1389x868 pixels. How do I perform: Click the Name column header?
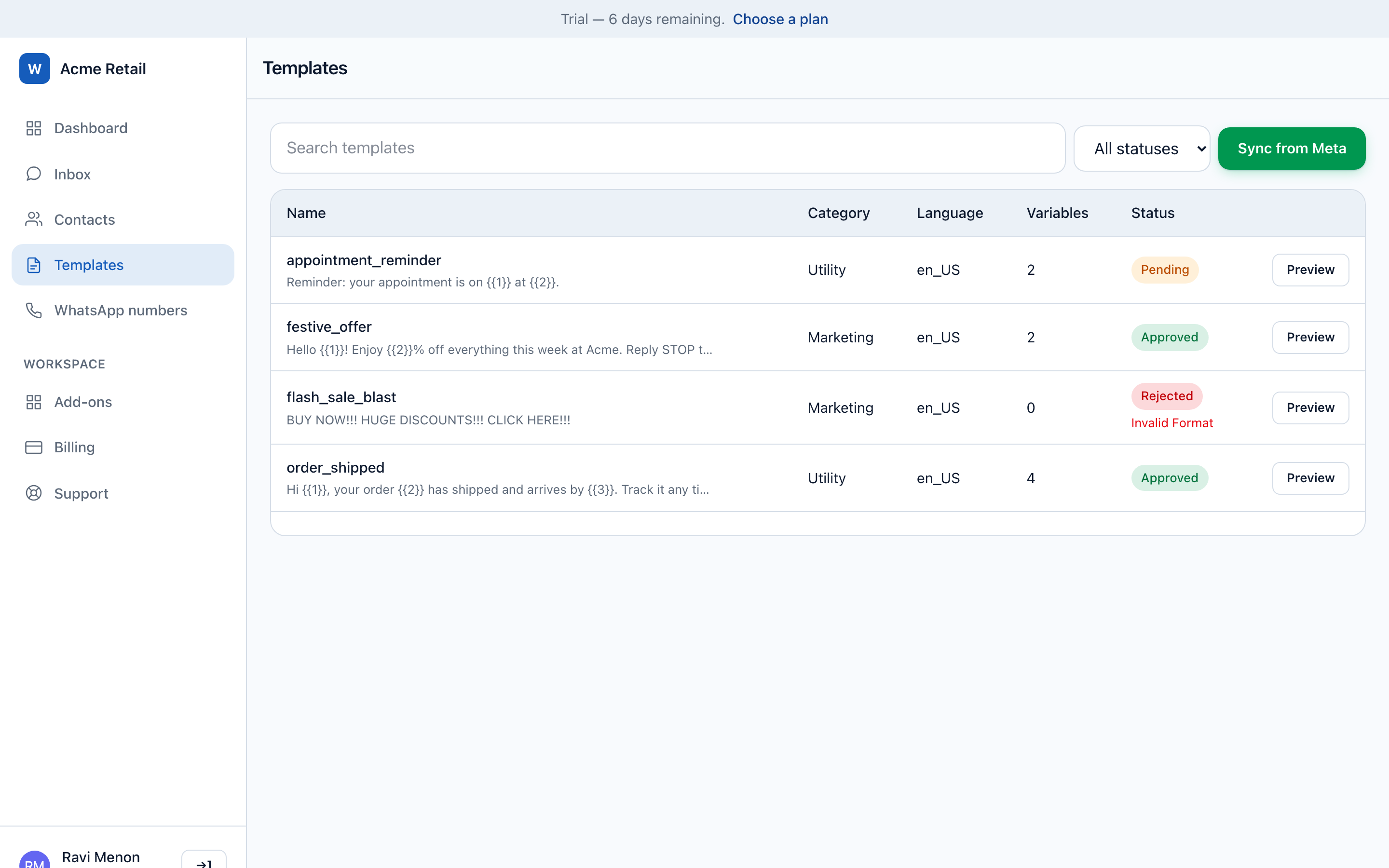point(306,213)
